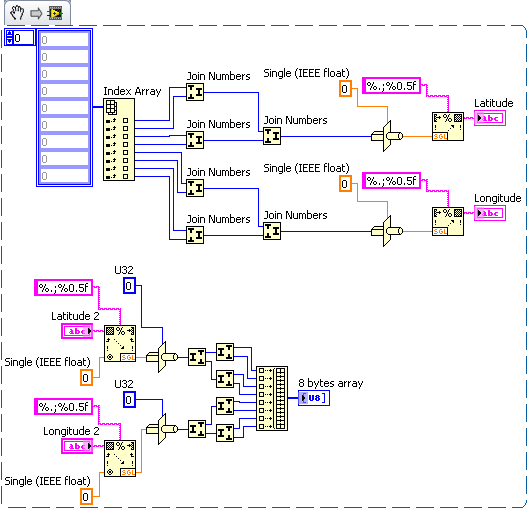Click the Latitude 2 label
Image resolution: width=528 pixels, height=509 pixels.
click(x=75, y=316)
